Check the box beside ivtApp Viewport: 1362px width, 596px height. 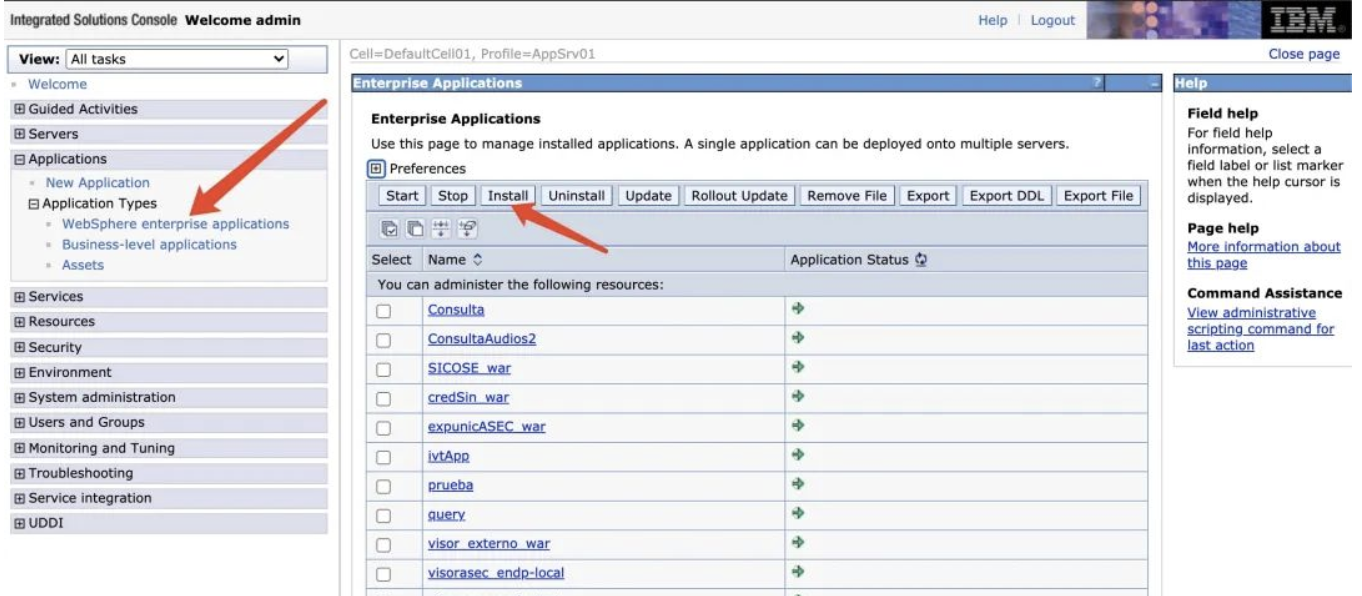click(x=383, y=457)
